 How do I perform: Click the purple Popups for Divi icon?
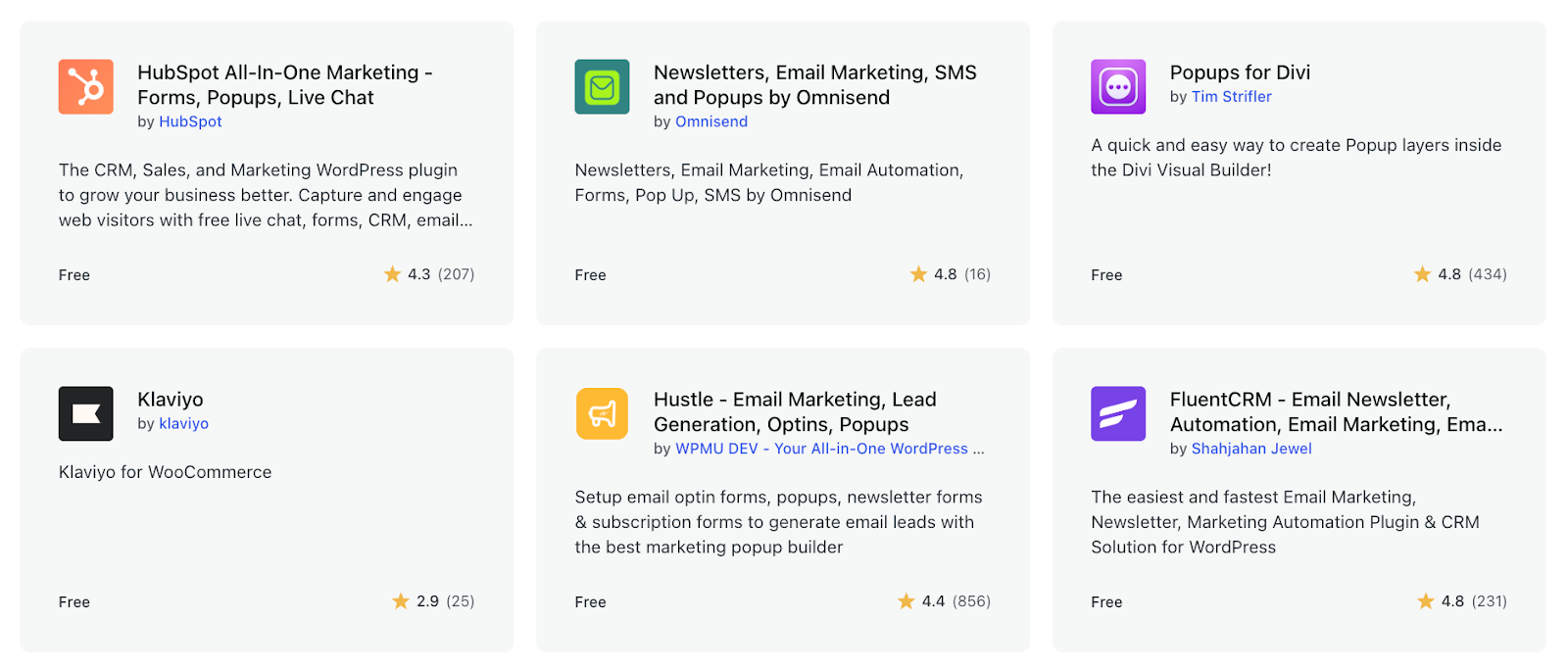pos(1117,86)
